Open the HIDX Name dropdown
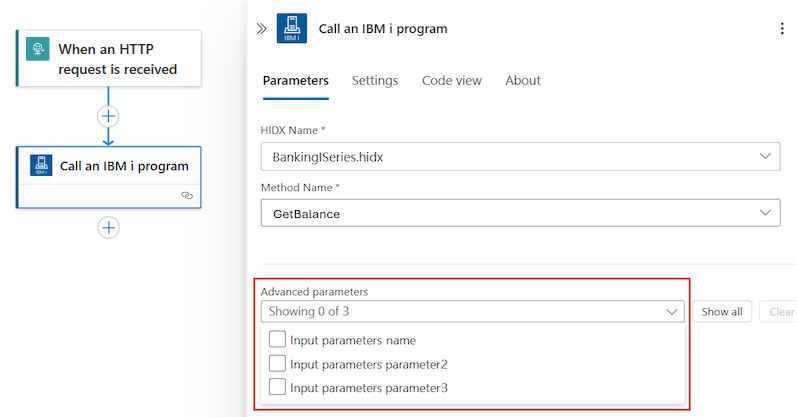 [x=519, y=157]
